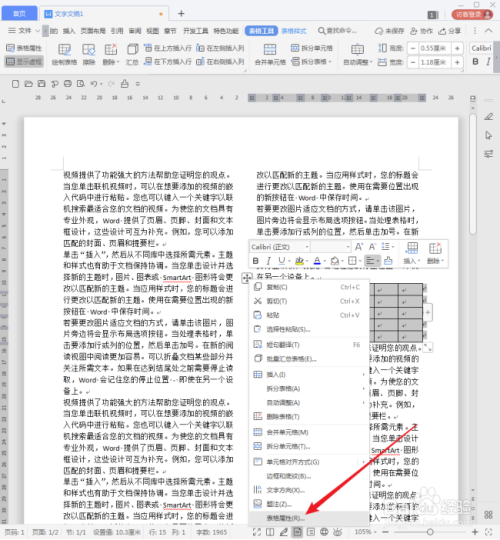Click the 绘制表格 draw table icon
Image resolution: width=500 pixels, height=540 pixels.
[64, 54]
